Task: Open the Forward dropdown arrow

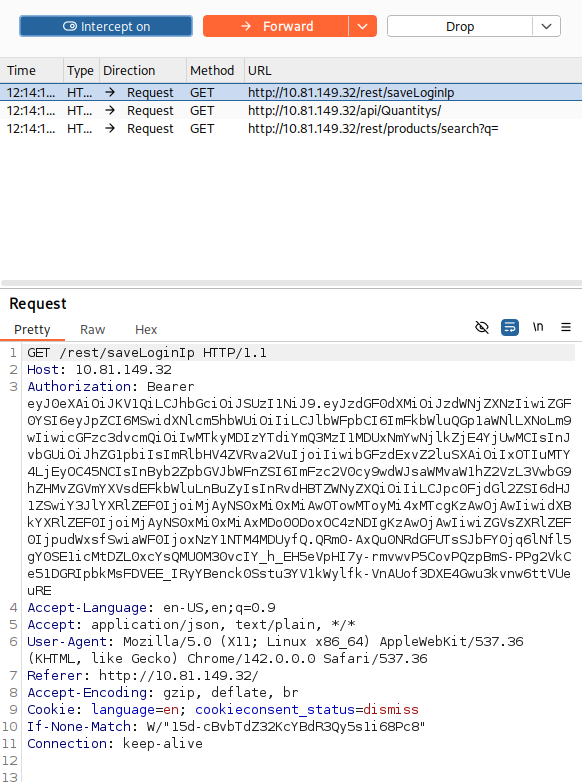Action: pyautogui.click(x=363, y=26)
